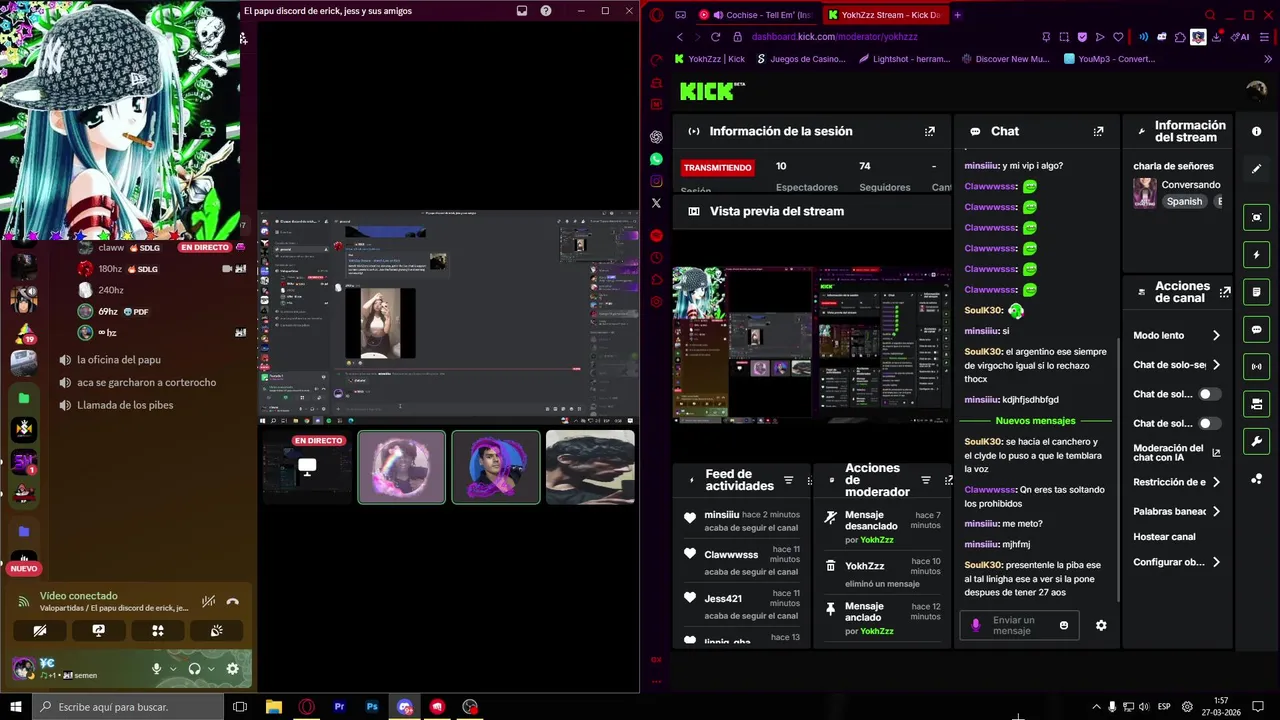This screenshot has height=720, width=1280.
Task: Reload the Kick dashboard page
Action: pos(715,37)
